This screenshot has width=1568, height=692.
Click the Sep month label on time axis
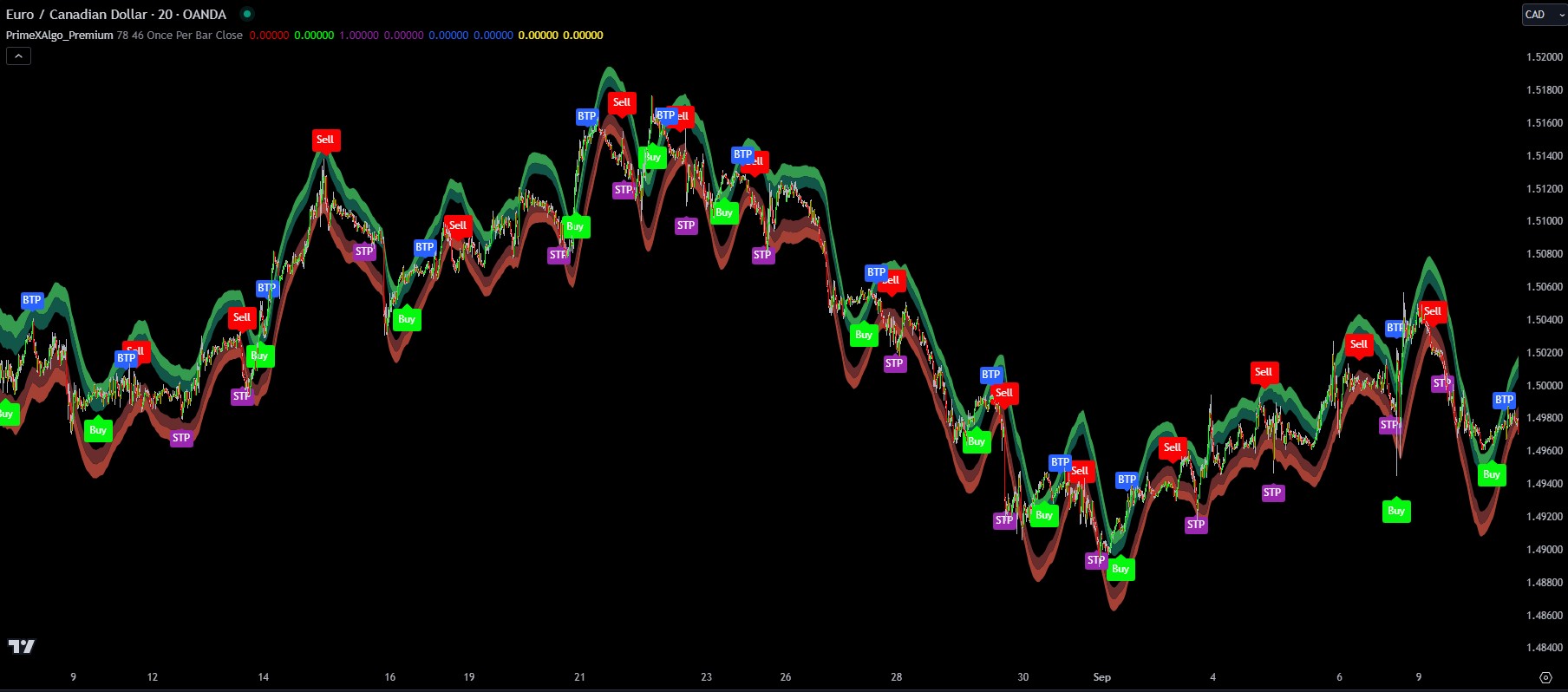tap(1102, 677)
